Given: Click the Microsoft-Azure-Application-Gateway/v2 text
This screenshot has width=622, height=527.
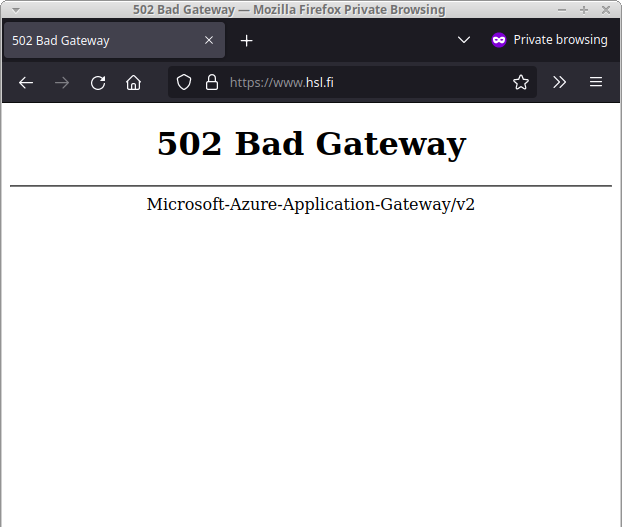Looking at the screenshot, I should (x=311, y=204).
